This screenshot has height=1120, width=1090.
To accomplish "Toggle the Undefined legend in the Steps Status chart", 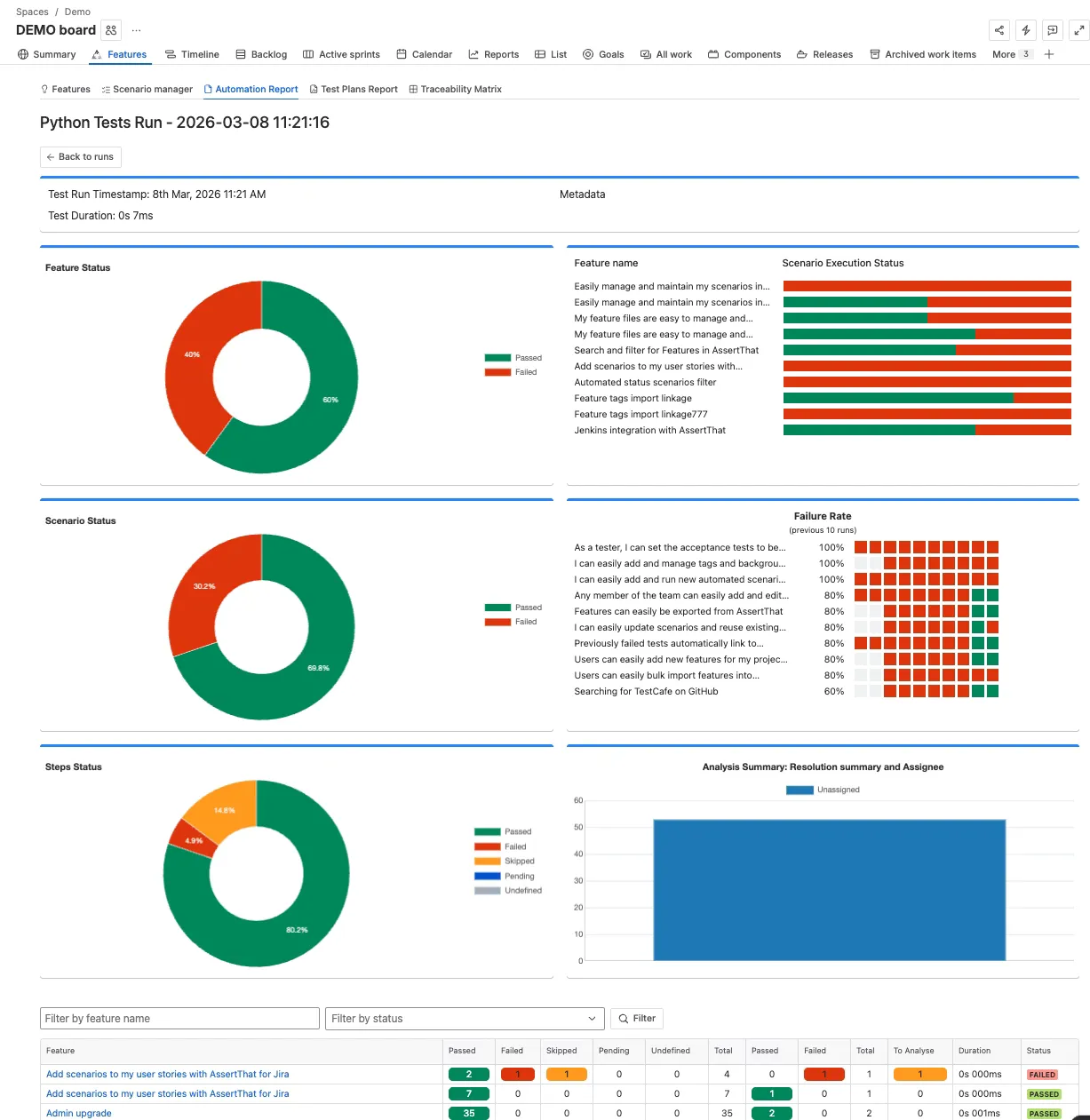I will tap(508, 890).
